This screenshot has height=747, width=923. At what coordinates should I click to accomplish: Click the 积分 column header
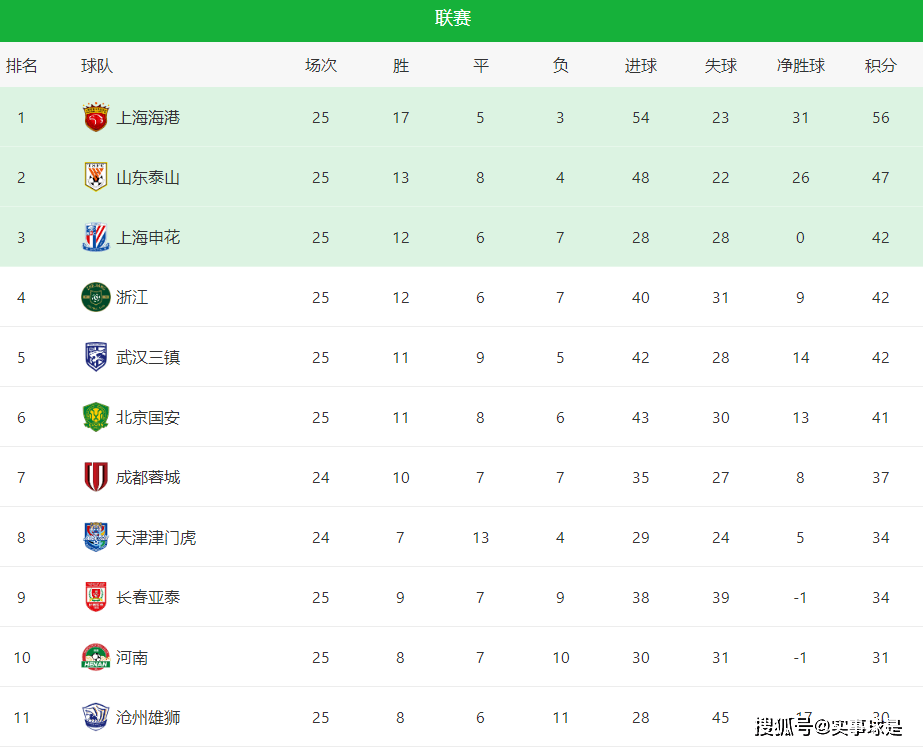coord(881,65)
